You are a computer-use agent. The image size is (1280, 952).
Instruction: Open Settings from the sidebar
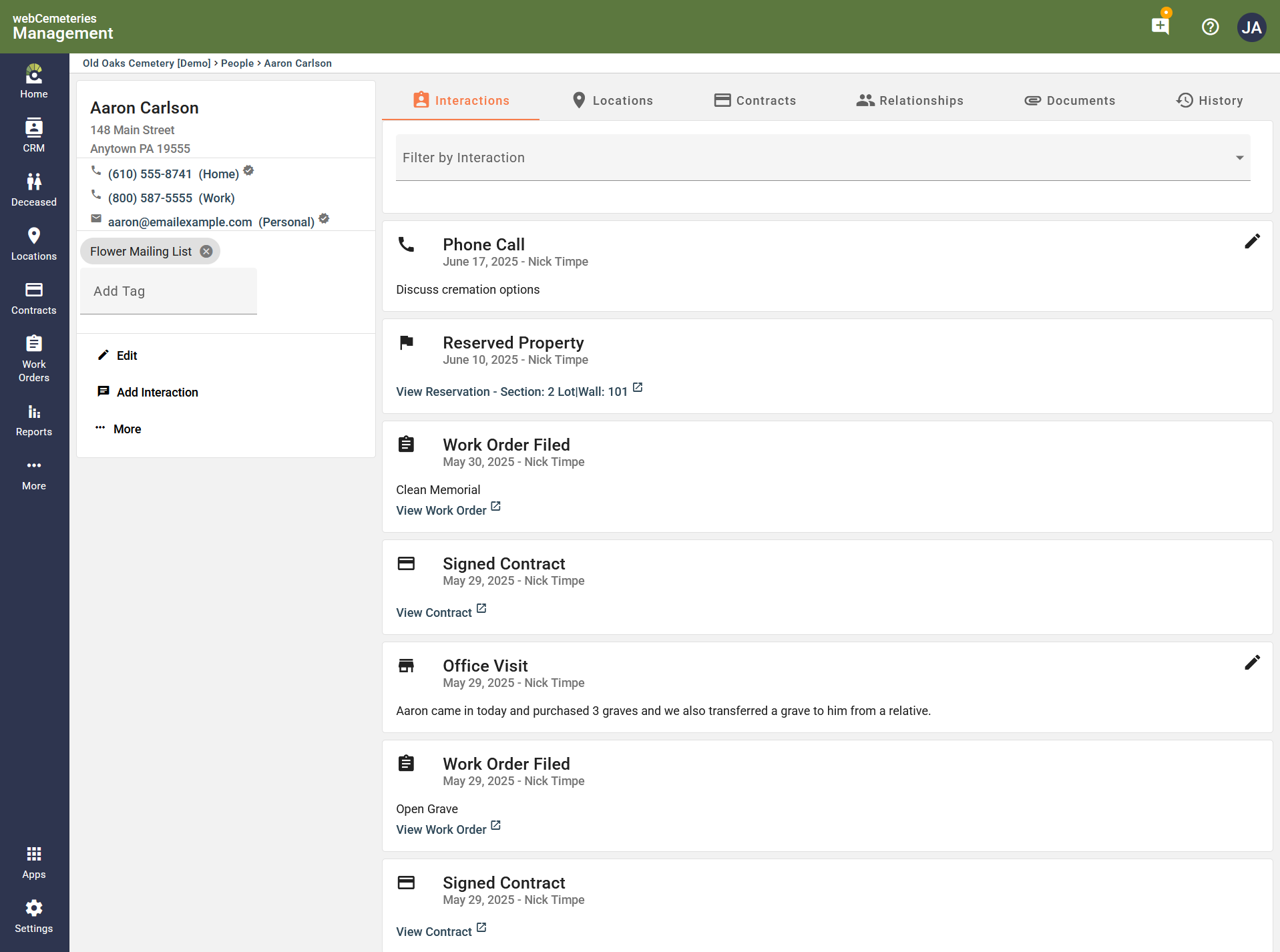[33, 915]
